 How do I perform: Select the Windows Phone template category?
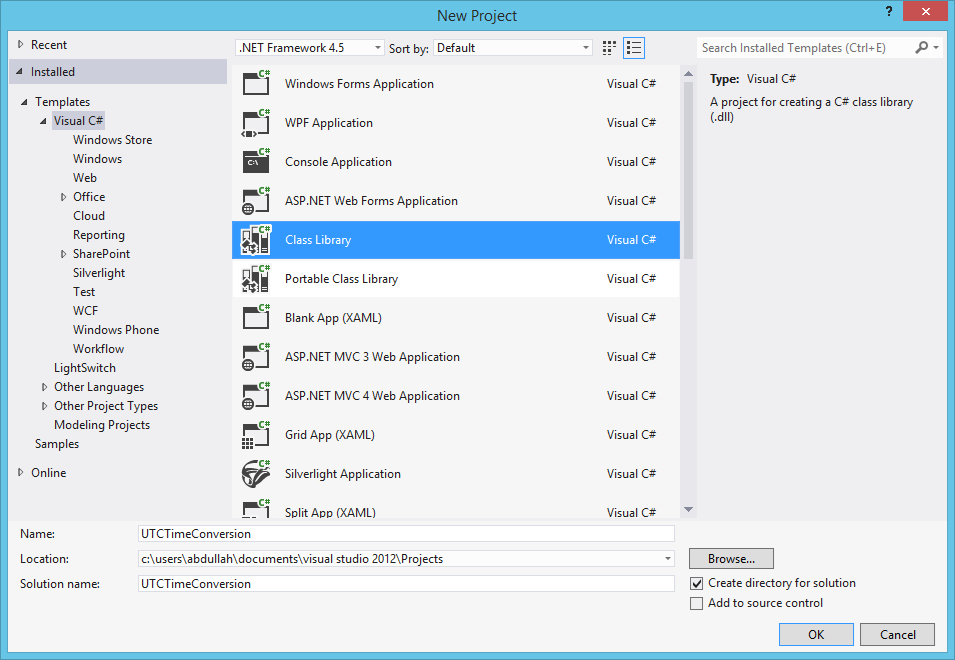(x=116, y=329)
